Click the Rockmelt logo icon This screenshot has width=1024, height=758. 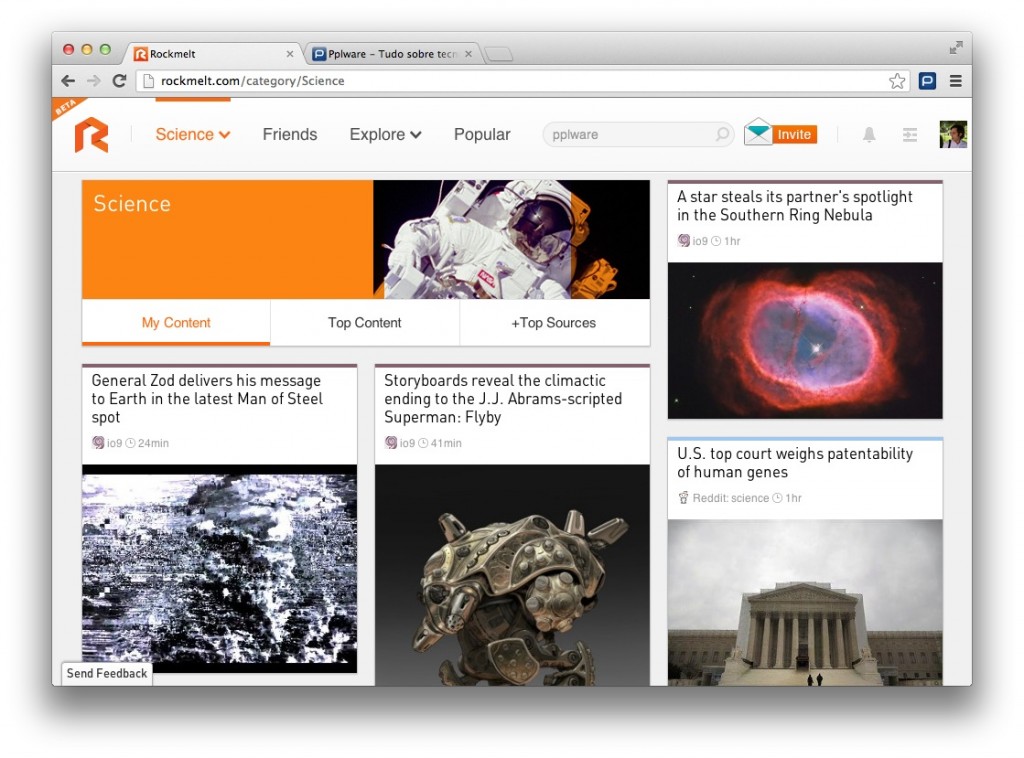point(91,135)
